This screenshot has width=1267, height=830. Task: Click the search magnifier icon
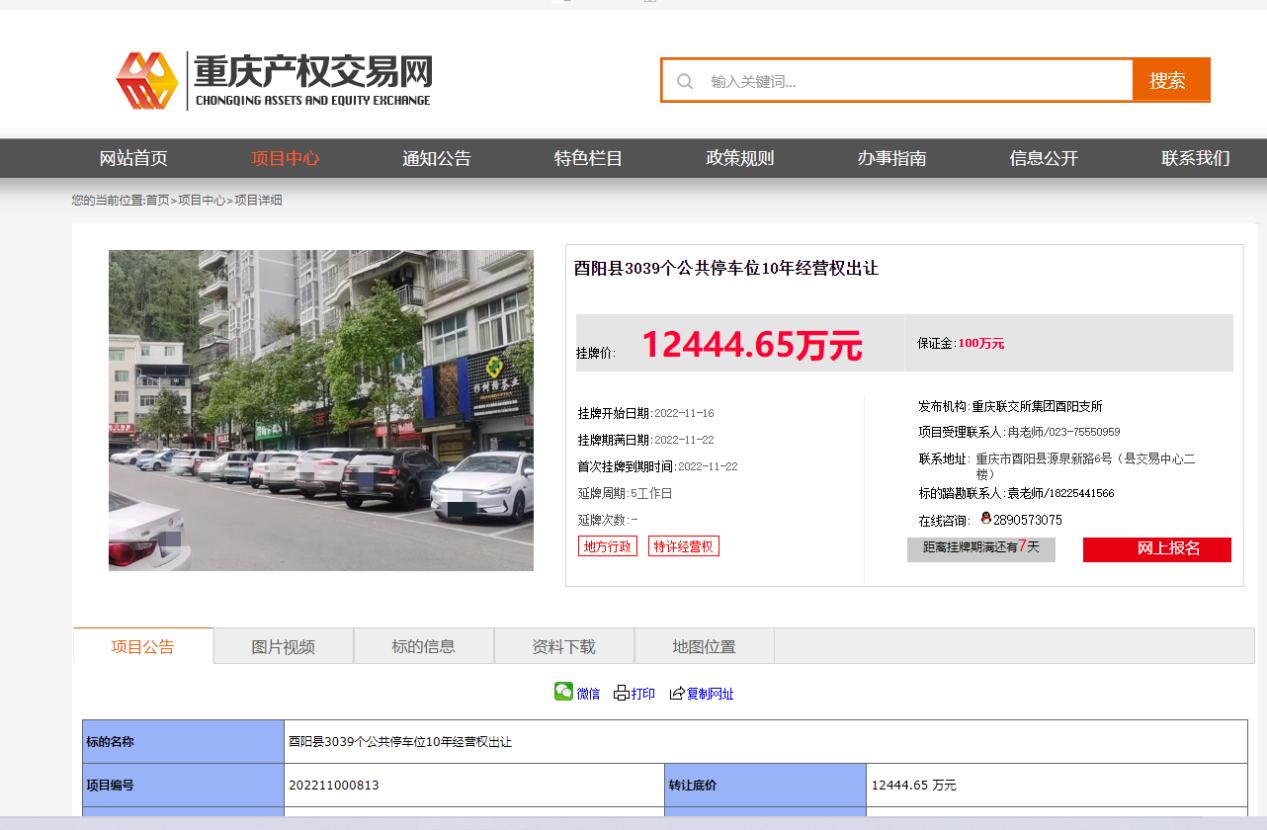click(x=685, y=81)
